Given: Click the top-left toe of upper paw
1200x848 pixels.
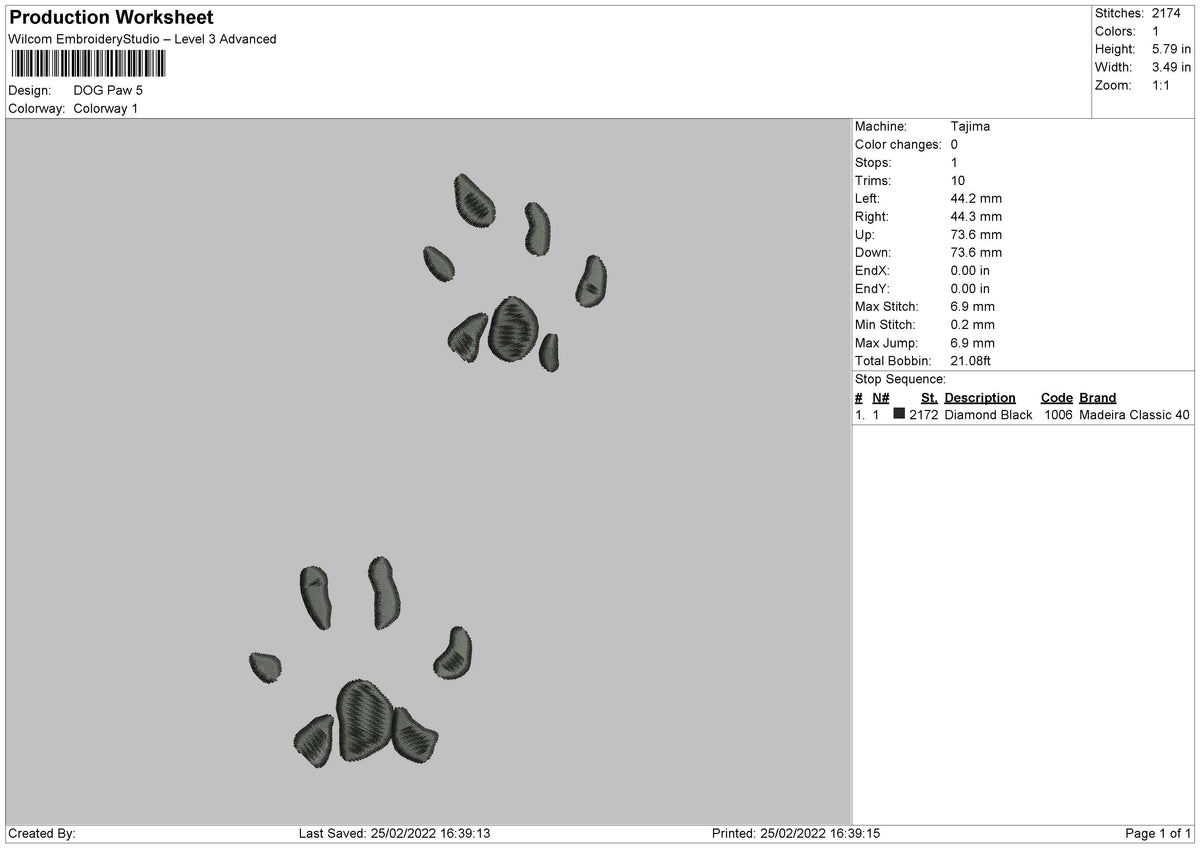Looking at the screenshot, I should 474,198.
